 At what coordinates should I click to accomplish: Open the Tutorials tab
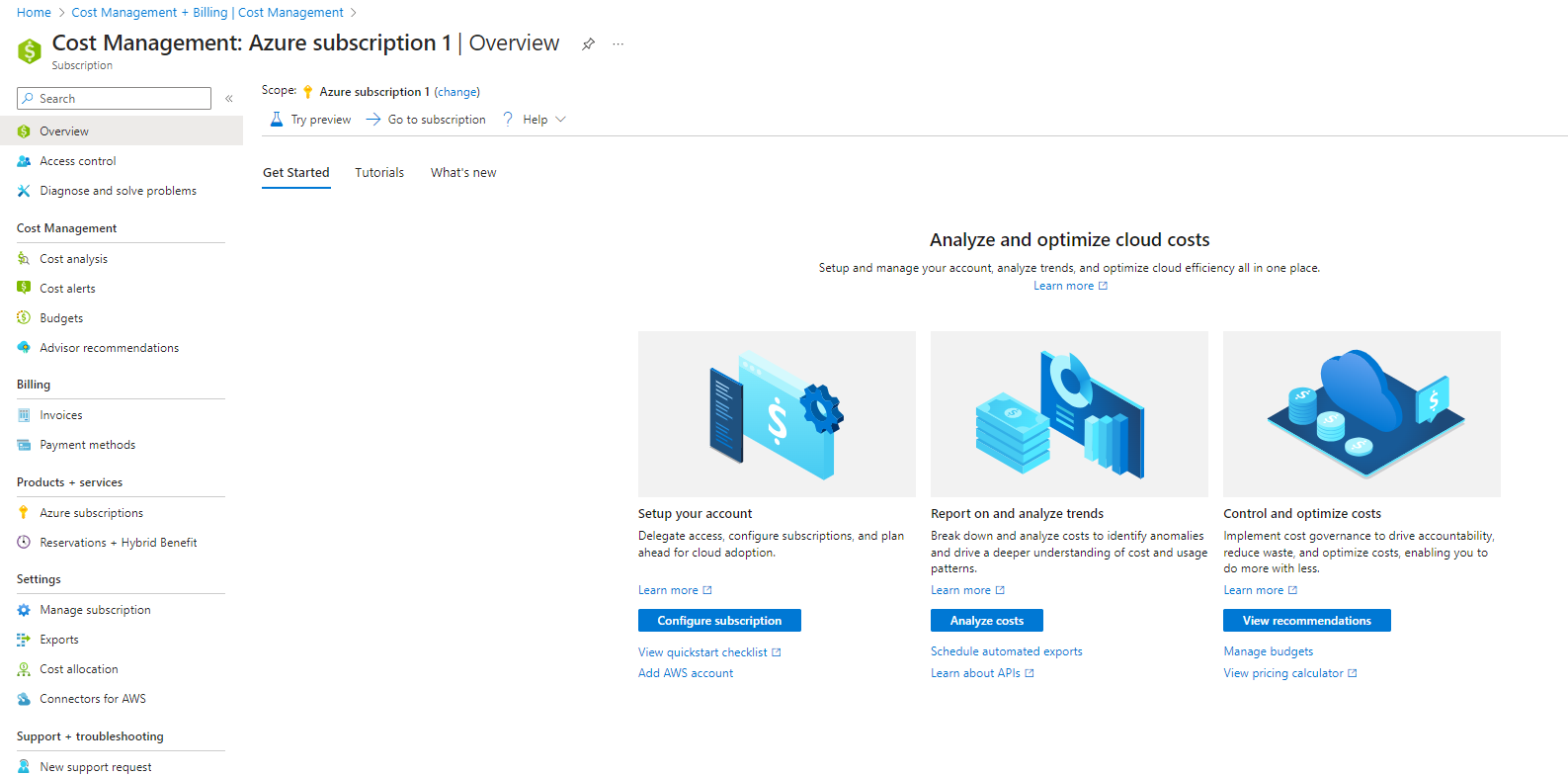[x=379, y=173]
